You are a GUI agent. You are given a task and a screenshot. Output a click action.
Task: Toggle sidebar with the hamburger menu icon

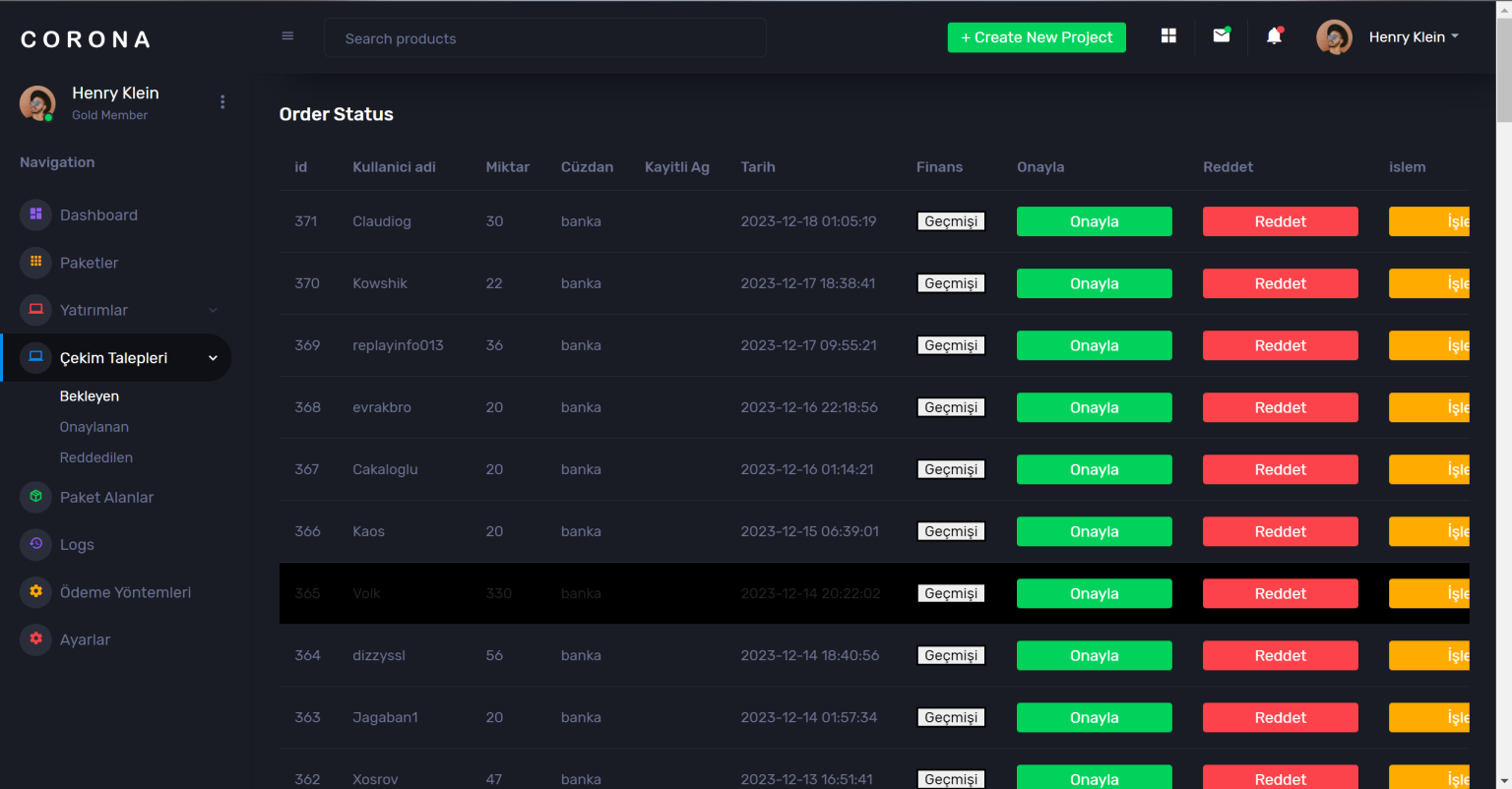tap(287, 36)
